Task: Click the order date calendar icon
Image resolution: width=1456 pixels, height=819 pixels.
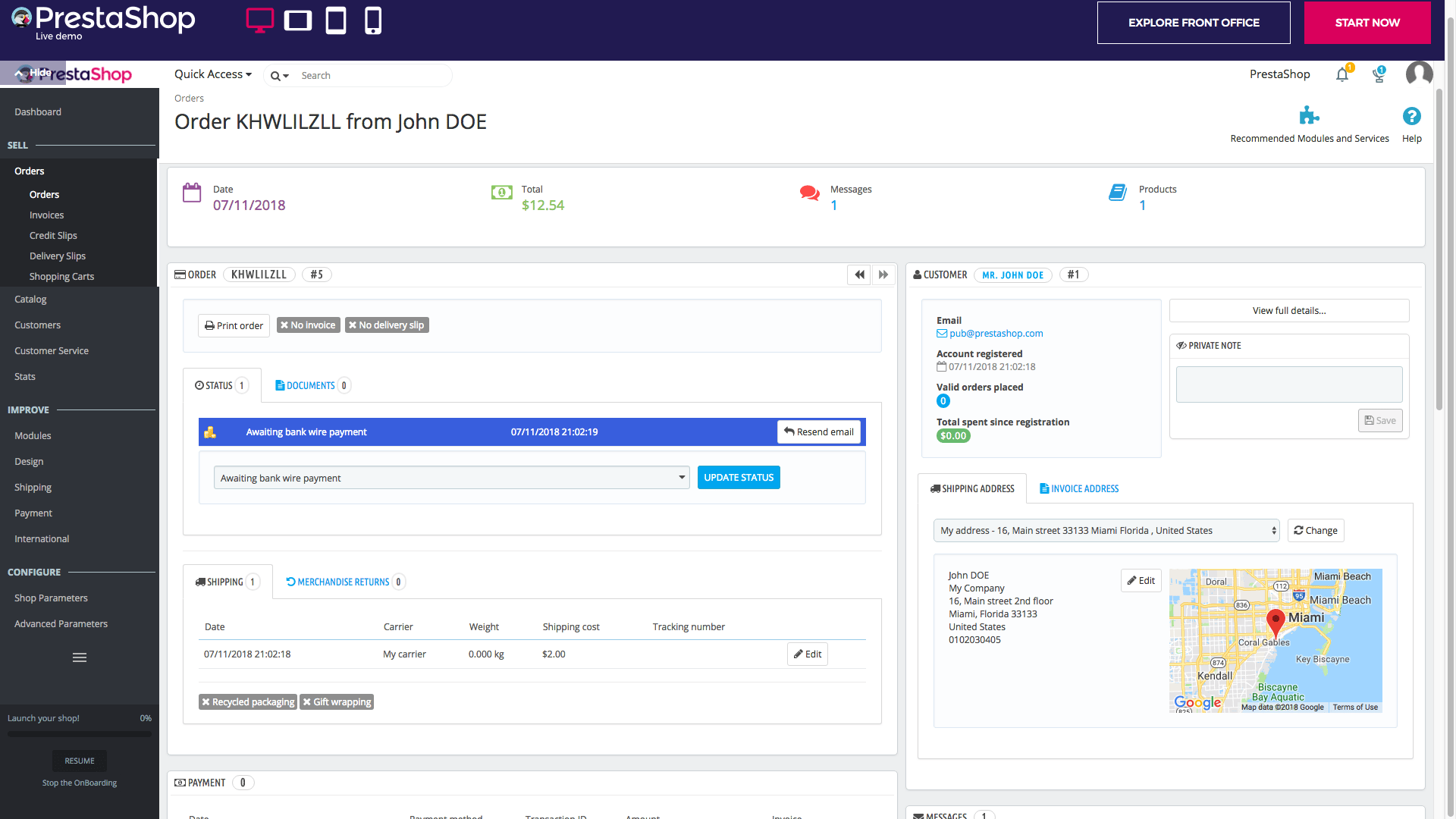Action: [x=192, y=193]
